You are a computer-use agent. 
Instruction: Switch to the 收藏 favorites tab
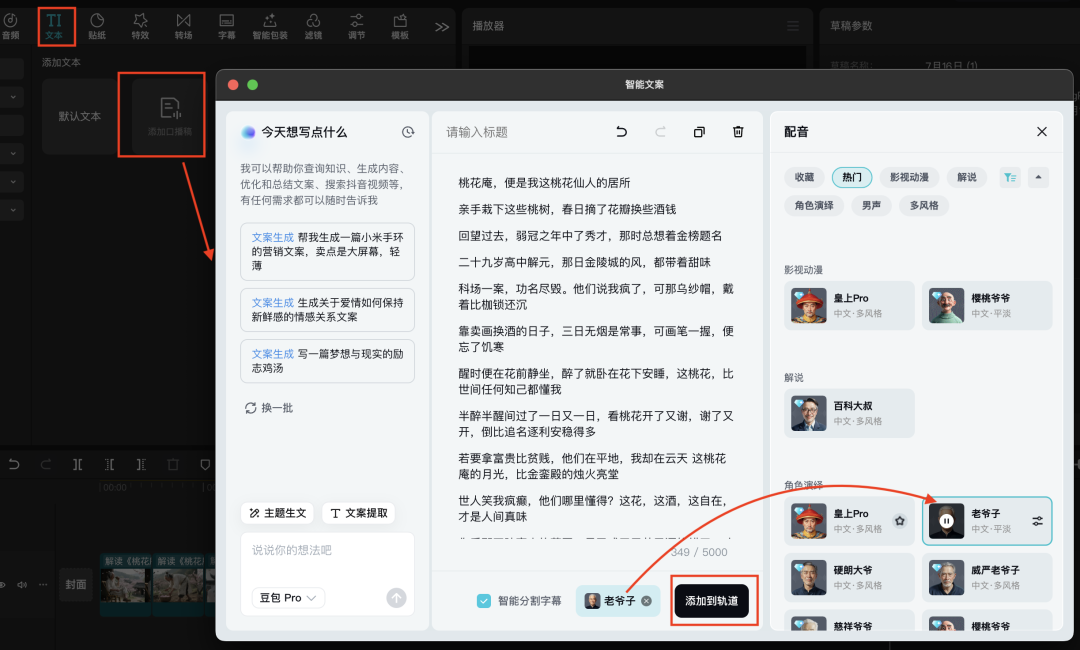804,177
